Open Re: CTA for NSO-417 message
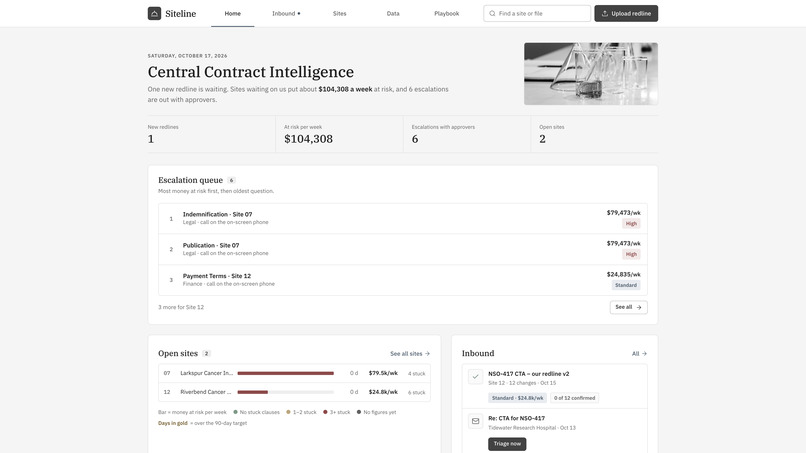Viewport: 806px width, 453px height. [517, 418]
